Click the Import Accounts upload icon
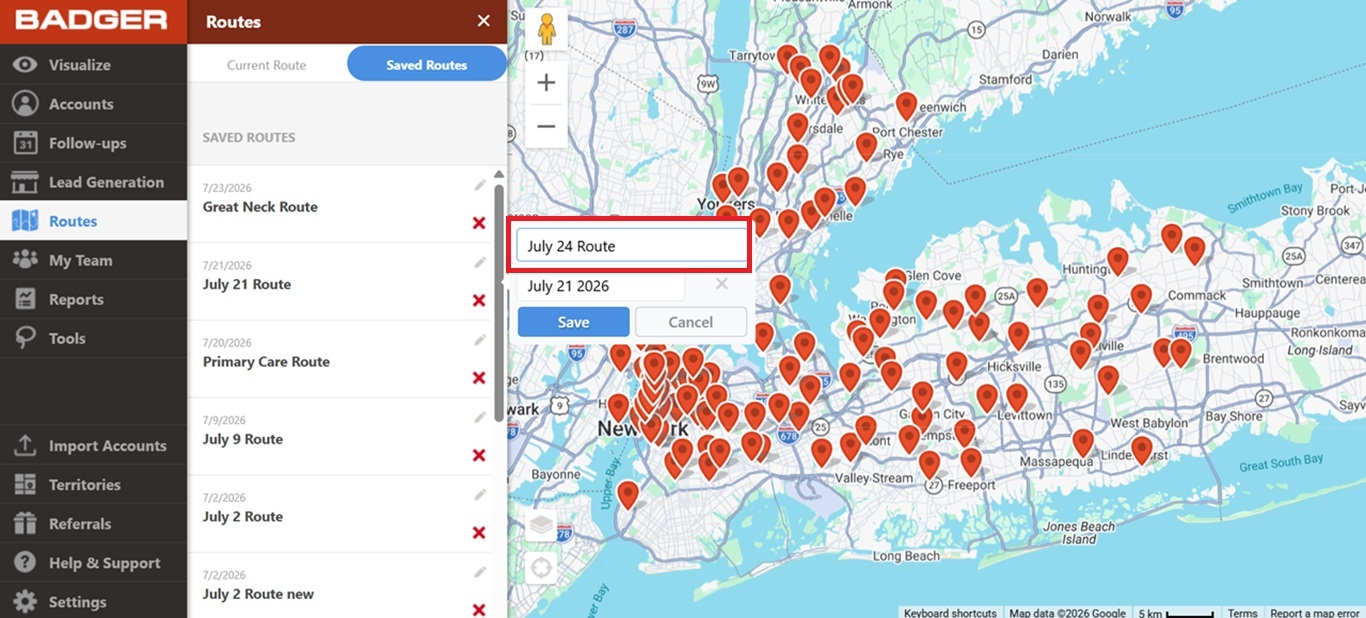1366x618 pixels. click(25, 446)
